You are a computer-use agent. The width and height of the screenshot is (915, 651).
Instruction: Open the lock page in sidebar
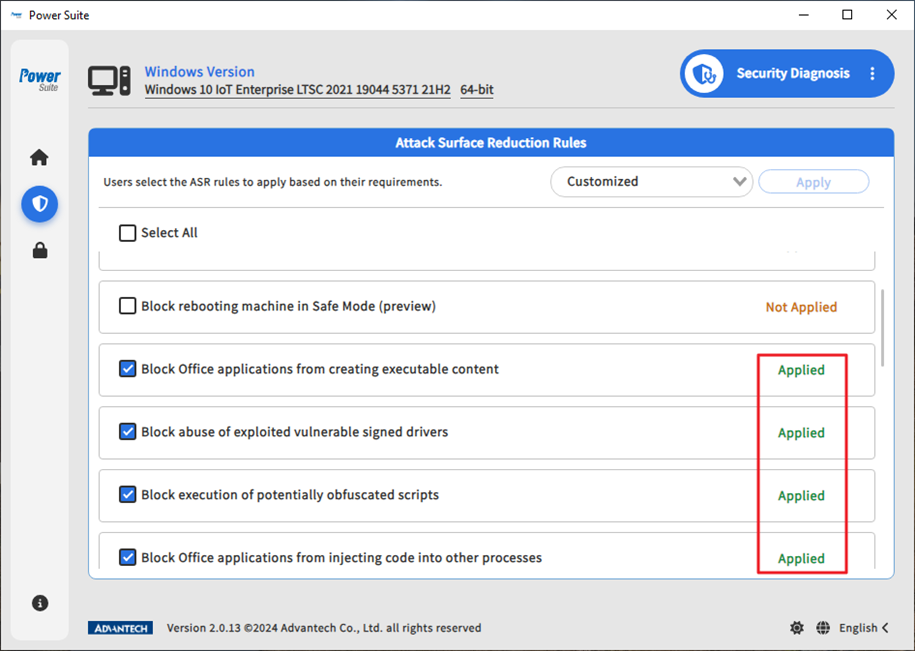[x=40, y=250]
